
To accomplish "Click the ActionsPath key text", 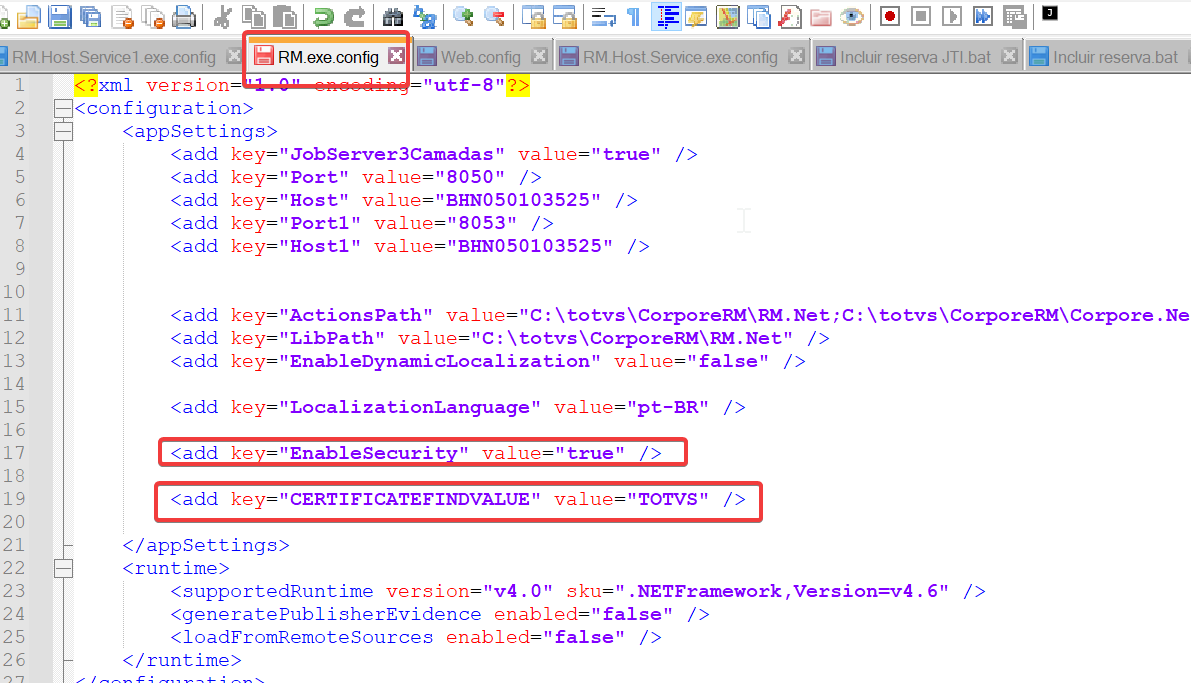I will coord(355,315).
